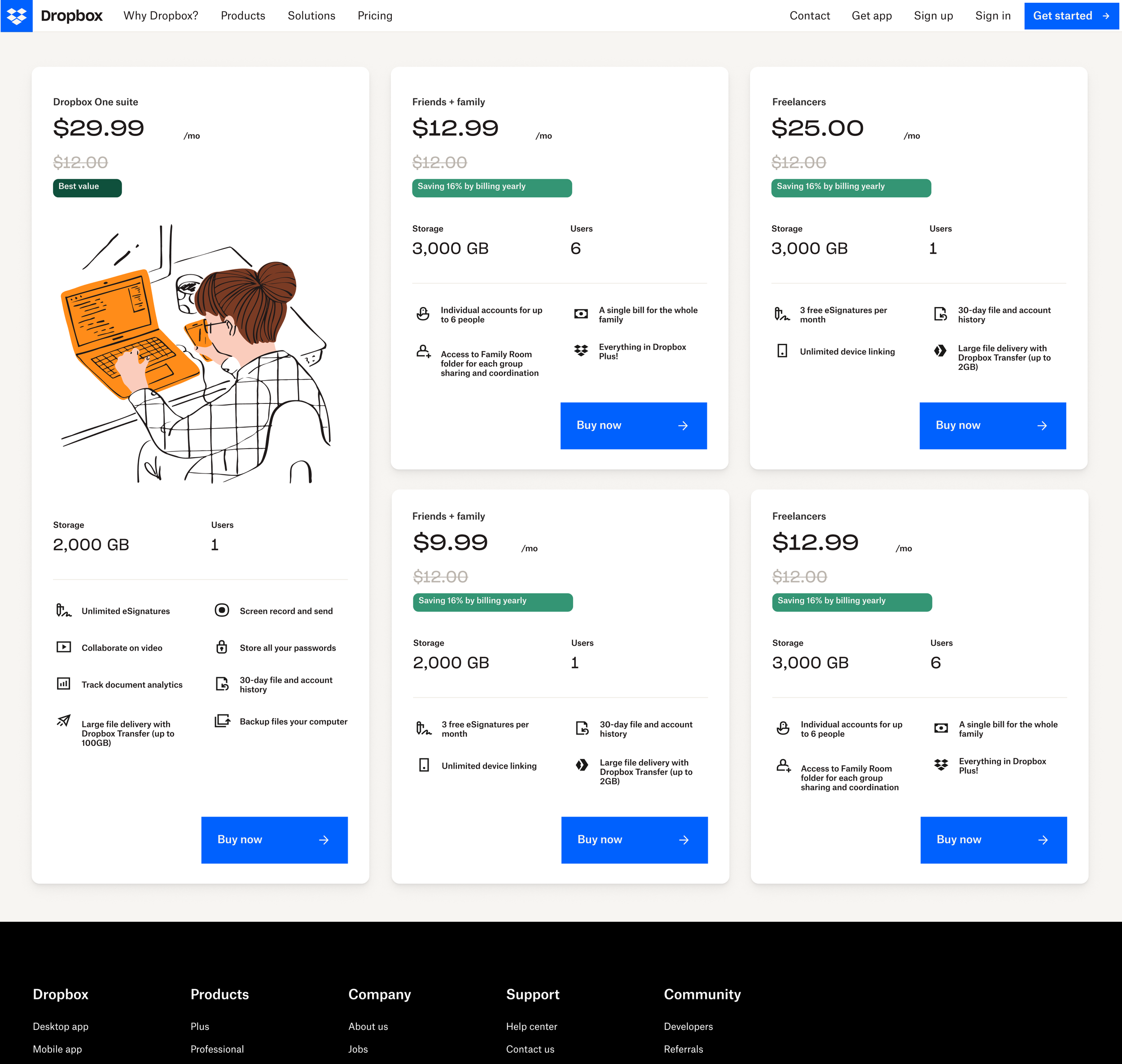Click the Store all your passwords icon
This screenshot has height=1064, width=1122.
click(222, 647)
